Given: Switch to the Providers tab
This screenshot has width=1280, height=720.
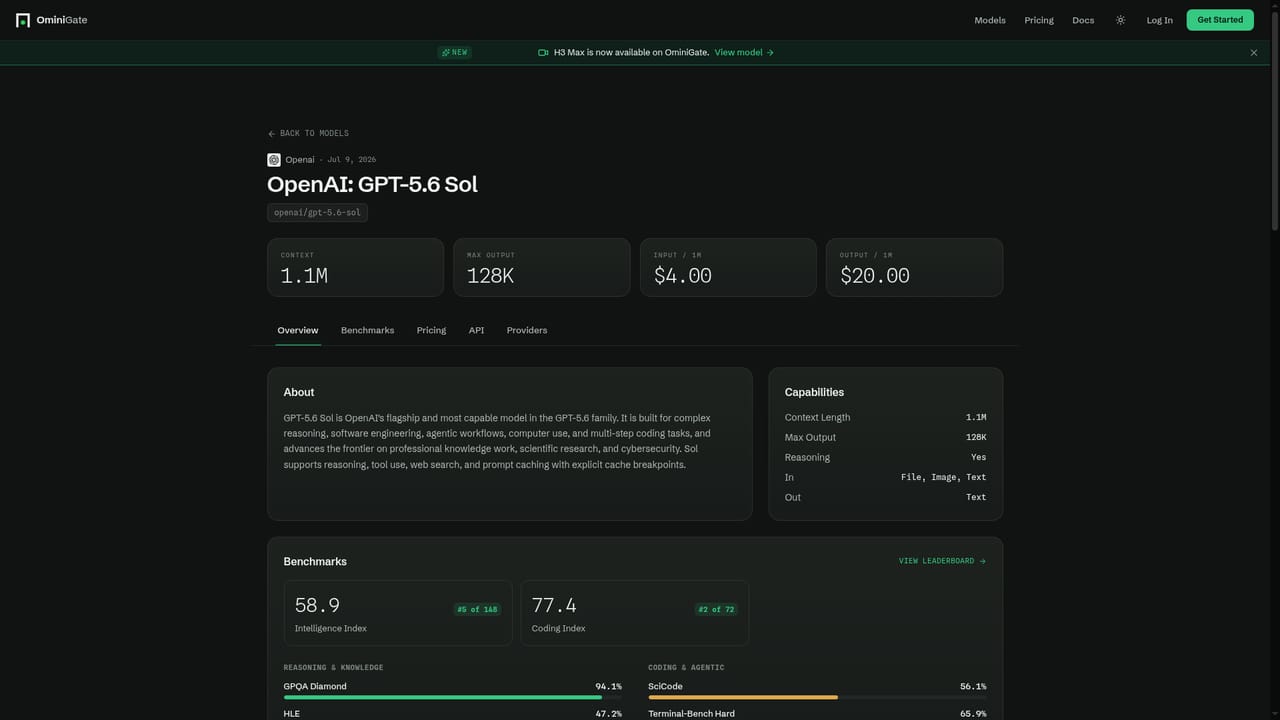Looking at the screenshot, I should pos(527,330).
